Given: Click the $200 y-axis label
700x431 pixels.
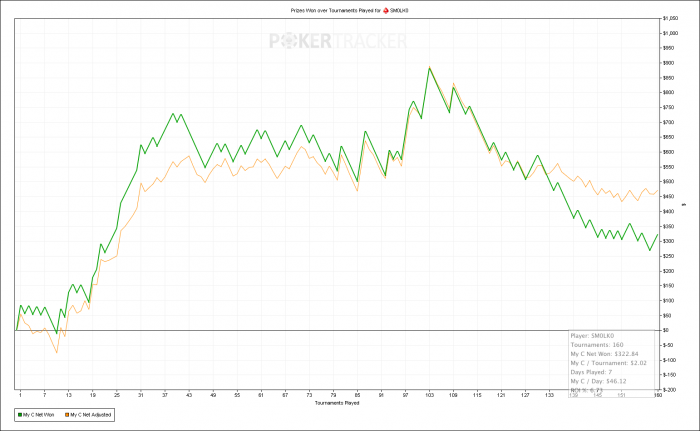Looking at the screenshot, I should pos(668,271).
